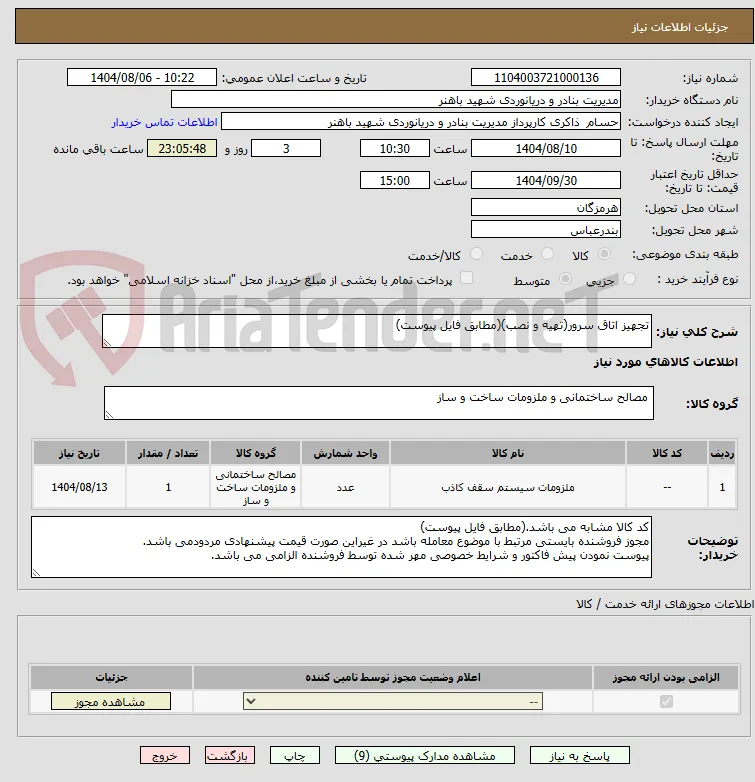Viewport: 755px width, 782px height.
Task: Click the announcement date field 1404/08/06 - 10:22
Action: [142, 78]
